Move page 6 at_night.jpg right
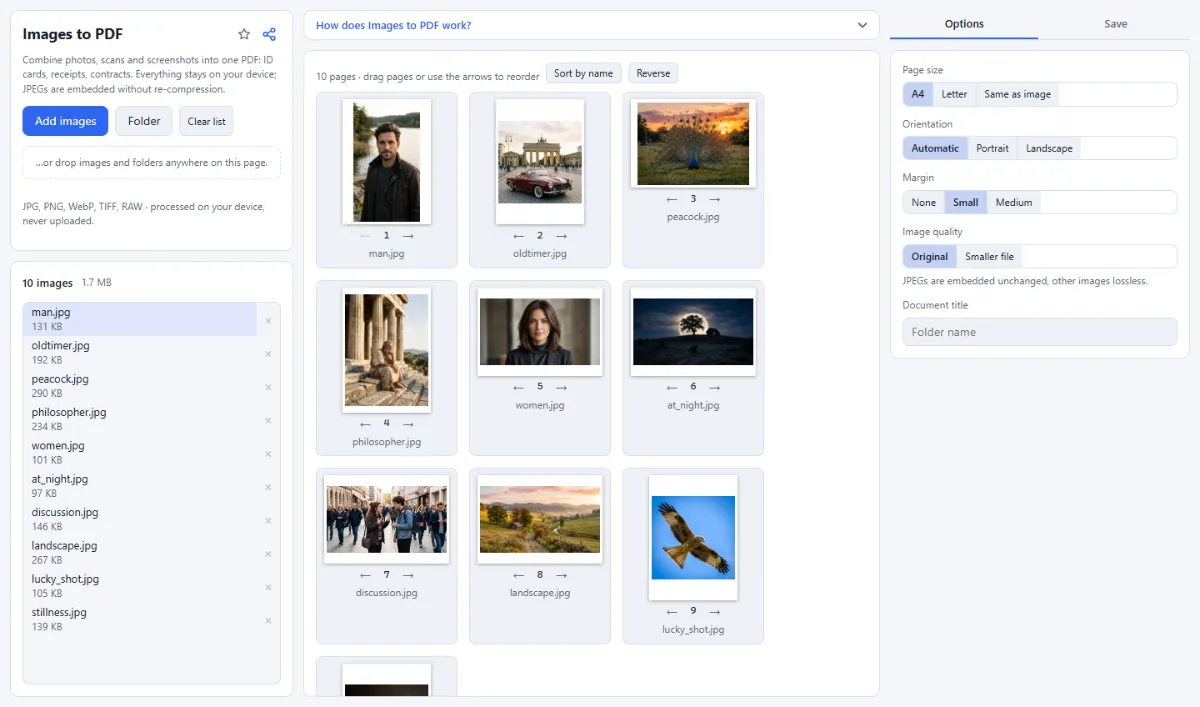 [714, 387]
